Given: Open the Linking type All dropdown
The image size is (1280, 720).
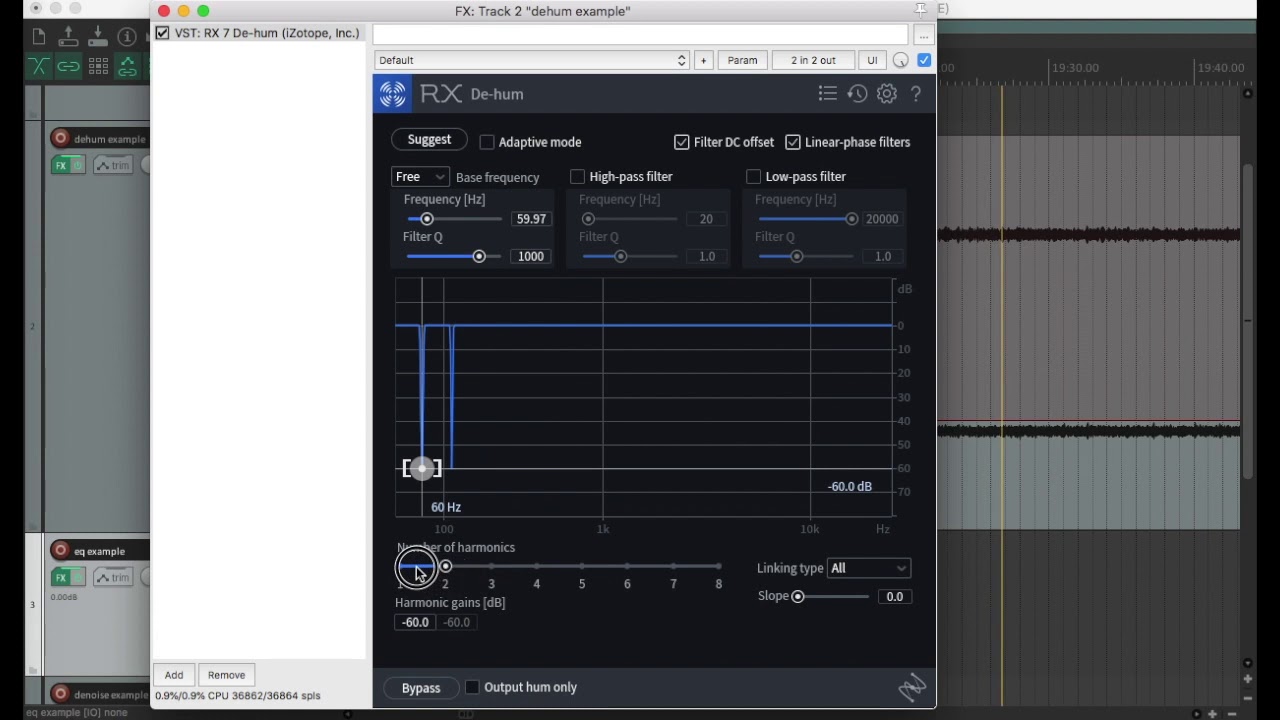Looking at the screenshot, I should tap(869, 568).
